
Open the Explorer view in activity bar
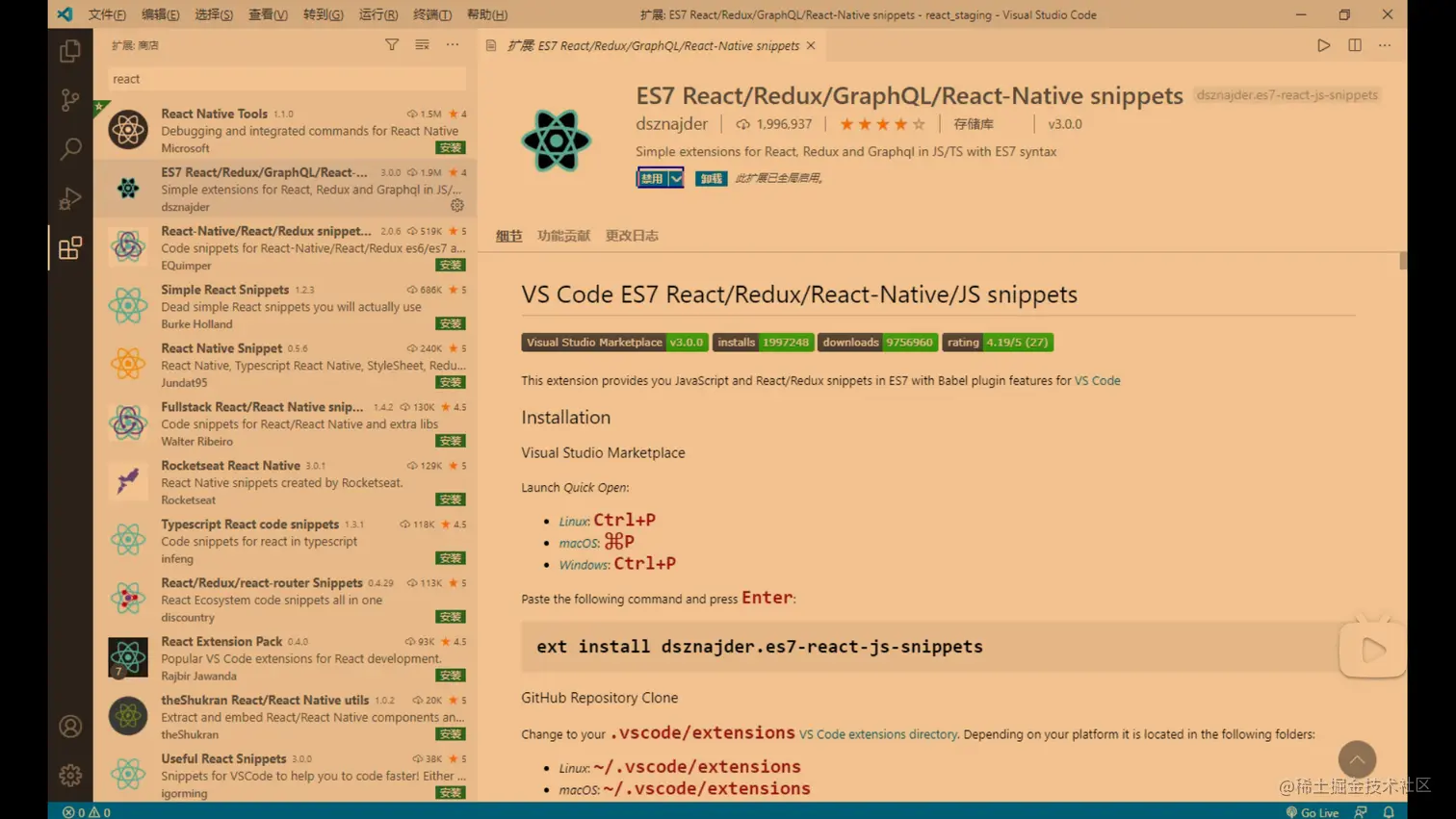click(70, 50)
